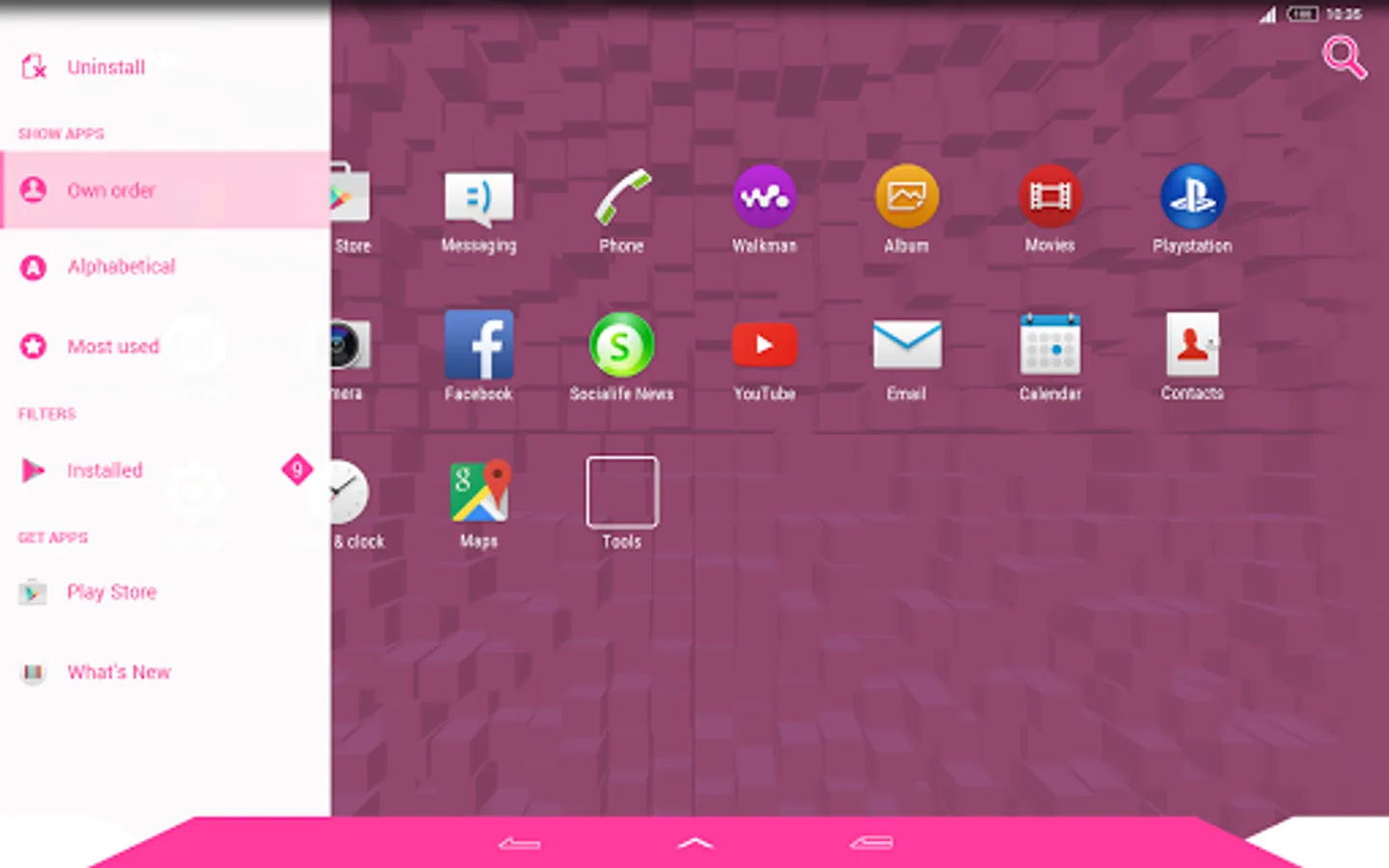The width and height of the screenshot is (1389, 868).
Task: Tap the clock time in status bar
Action: tap(1344, 14)
